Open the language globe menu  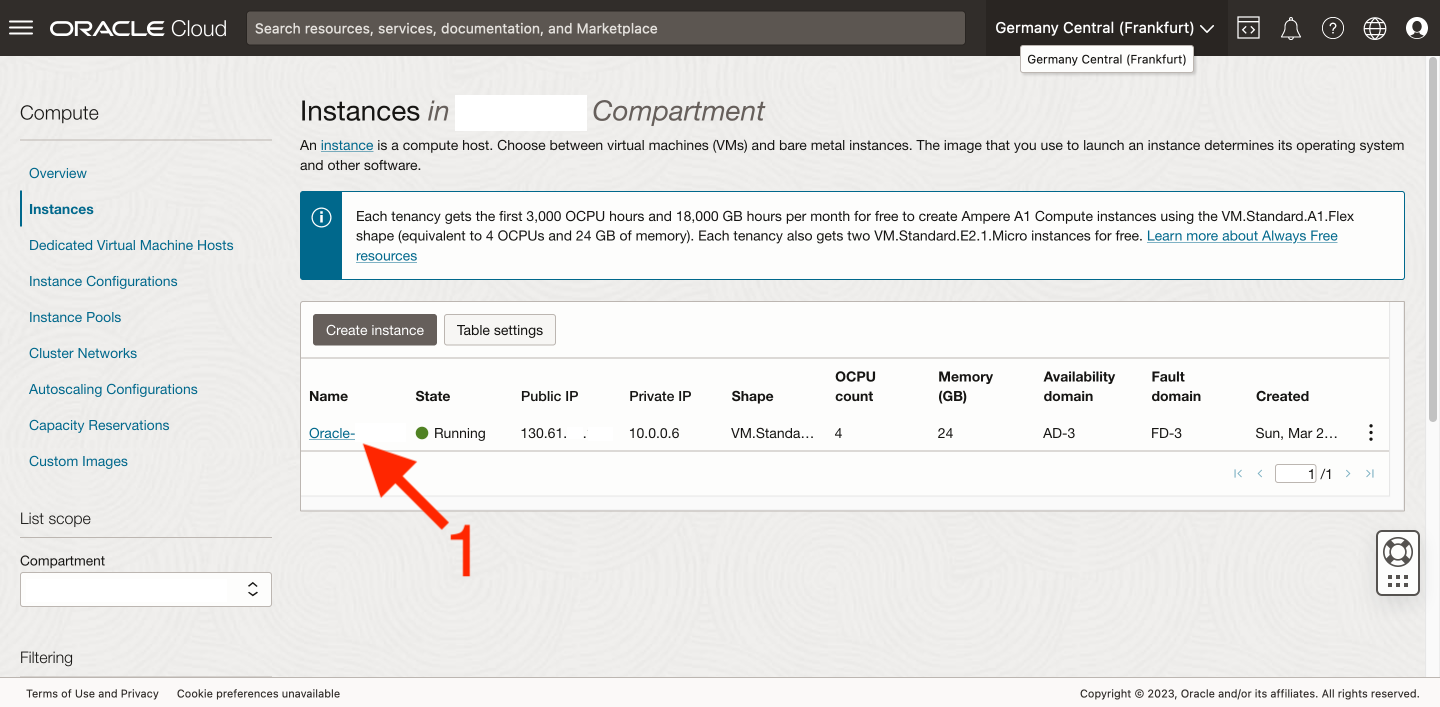point(1375,28)
